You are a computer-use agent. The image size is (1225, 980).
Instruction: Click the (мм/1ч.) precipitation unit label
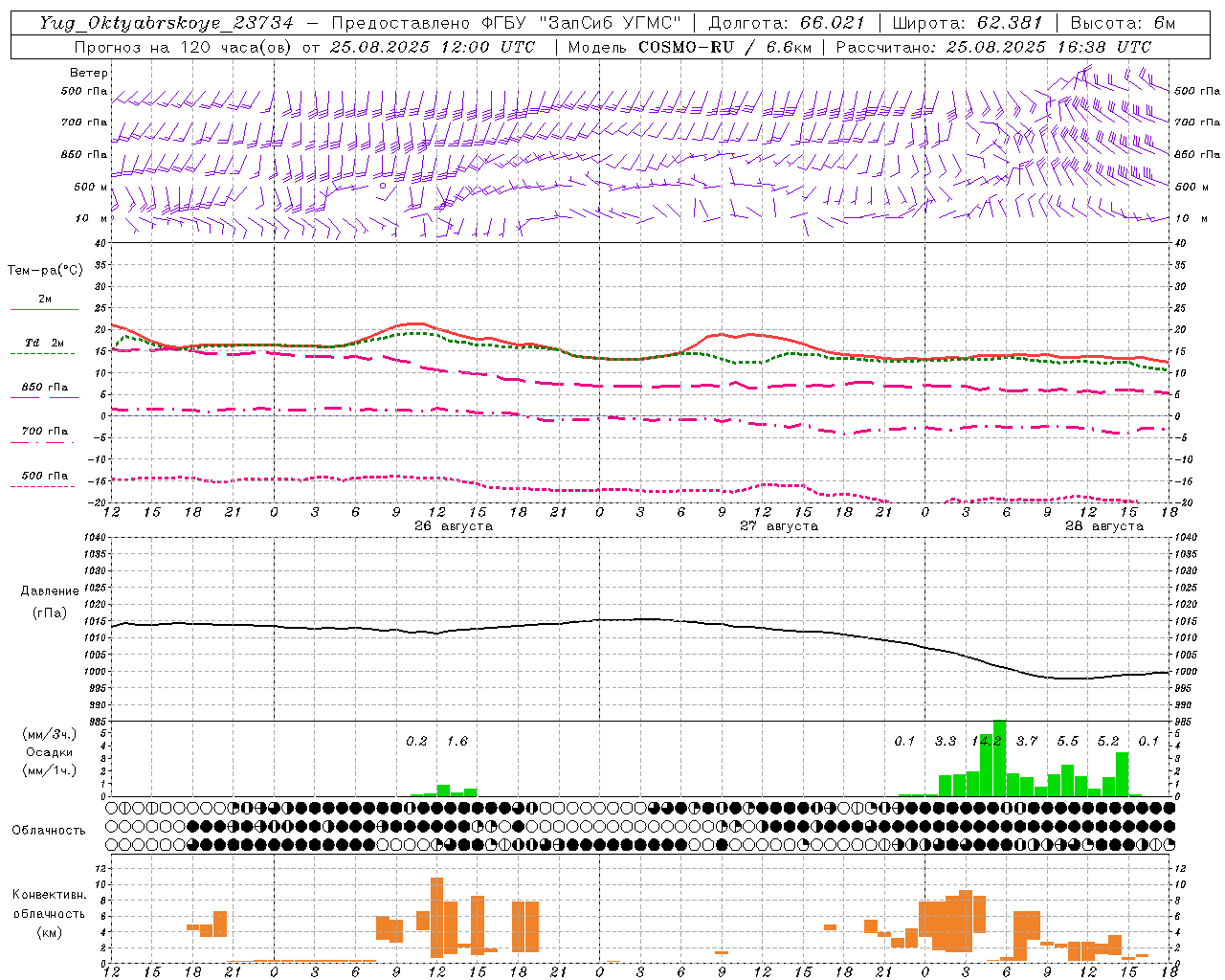(49, 770)
